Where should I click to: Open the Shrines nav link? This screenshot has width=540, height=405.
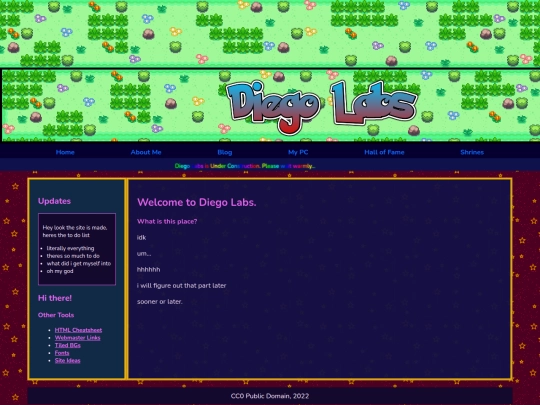click(x=472, y=152)
